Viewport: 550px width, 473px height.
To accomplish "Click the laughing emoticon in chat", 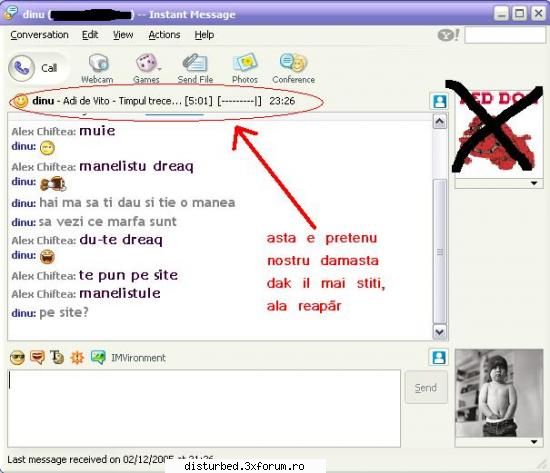I will 47,257.
